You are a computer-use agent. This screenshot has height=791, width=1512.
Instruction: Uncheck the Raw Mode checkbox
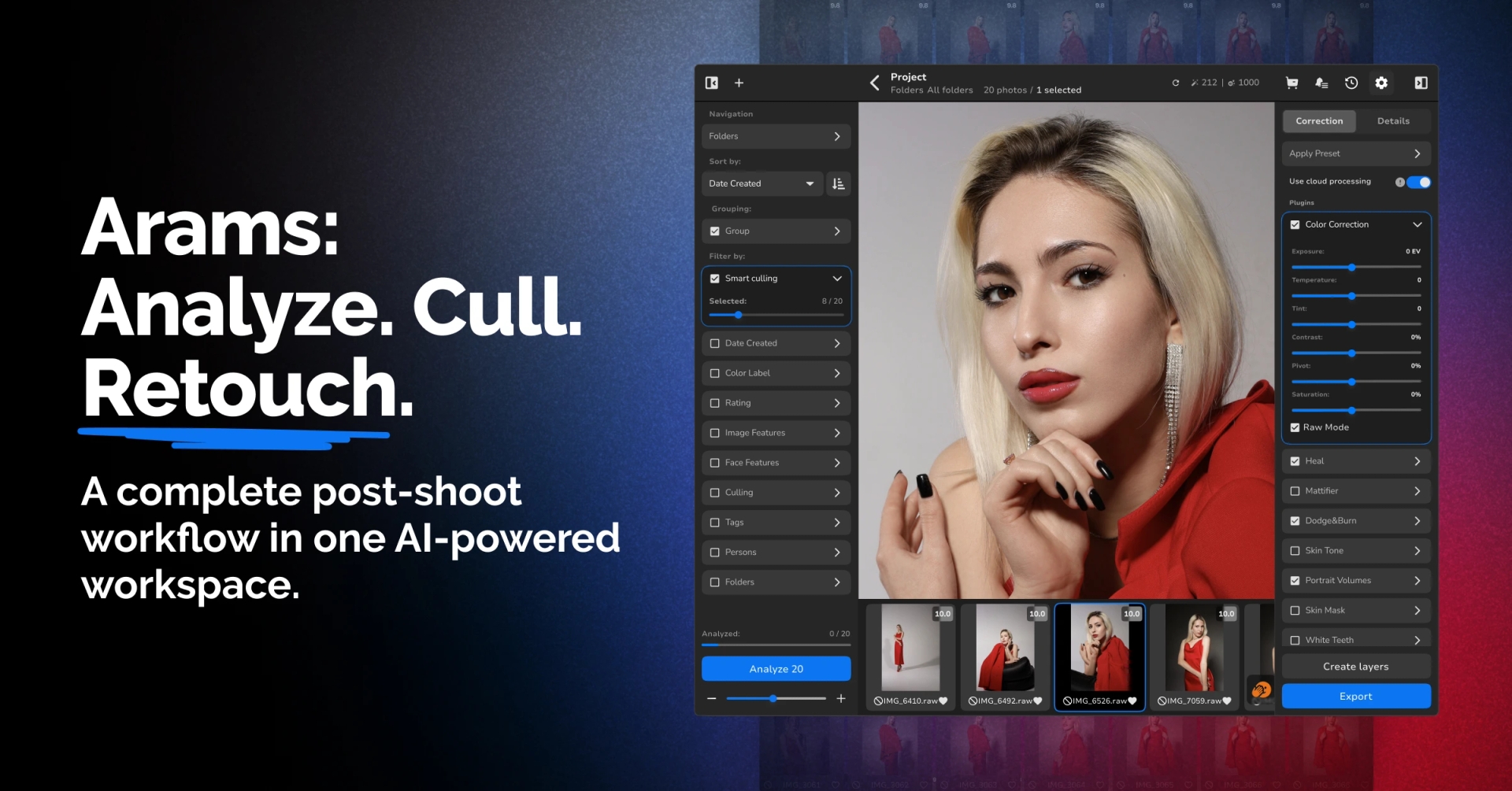pos(1295,427)
